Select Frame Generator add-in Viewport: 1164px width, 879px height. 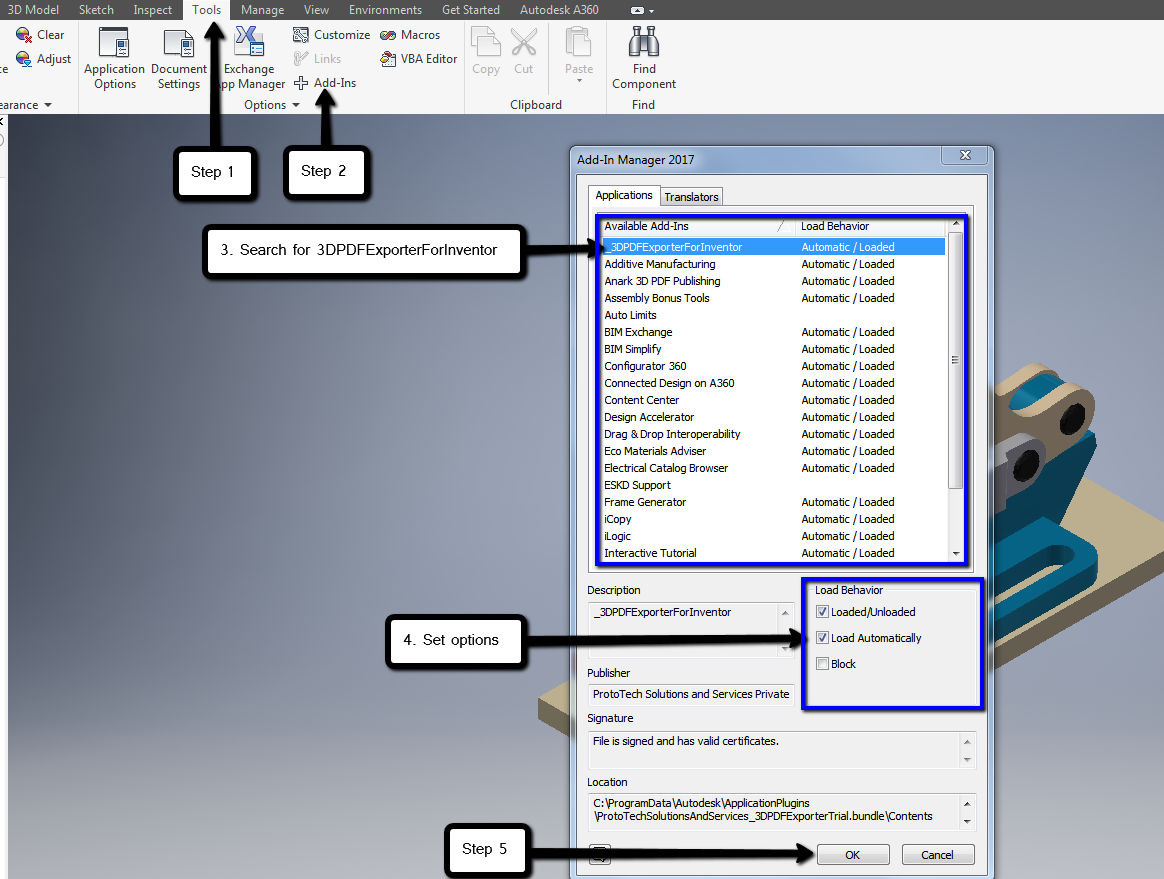[x=772, y=503]
